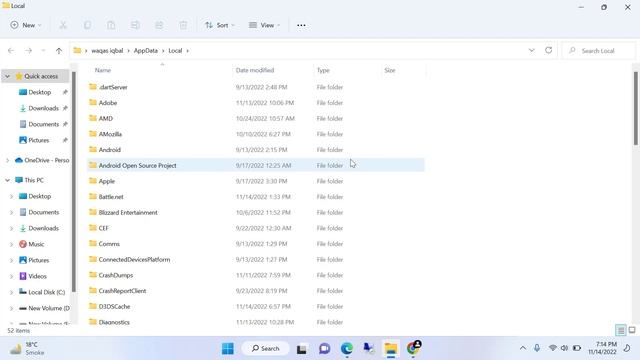Open pinned Downloads under Quick access

[x=43, y=108]
